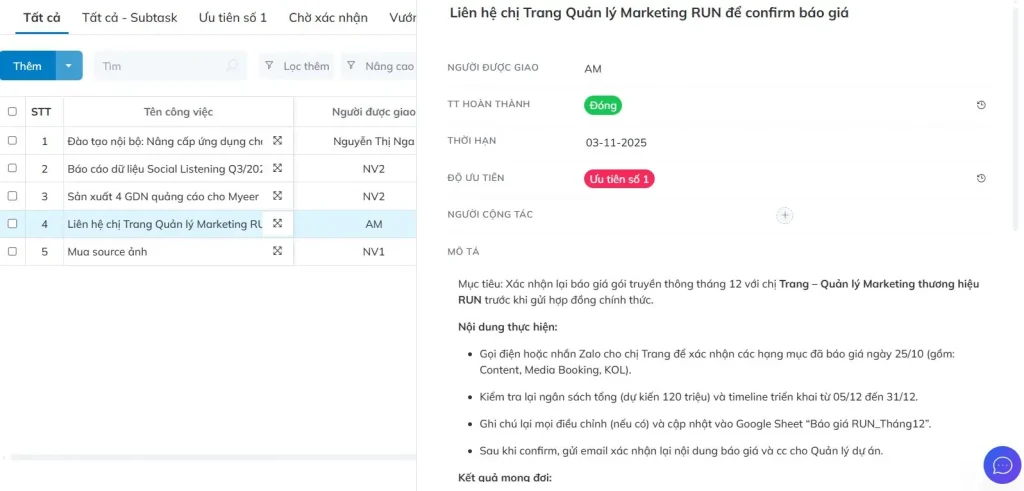This screenshot has height=491, width=1024.
Task: Check the box for row 5
Action: [x=12, y=251]
